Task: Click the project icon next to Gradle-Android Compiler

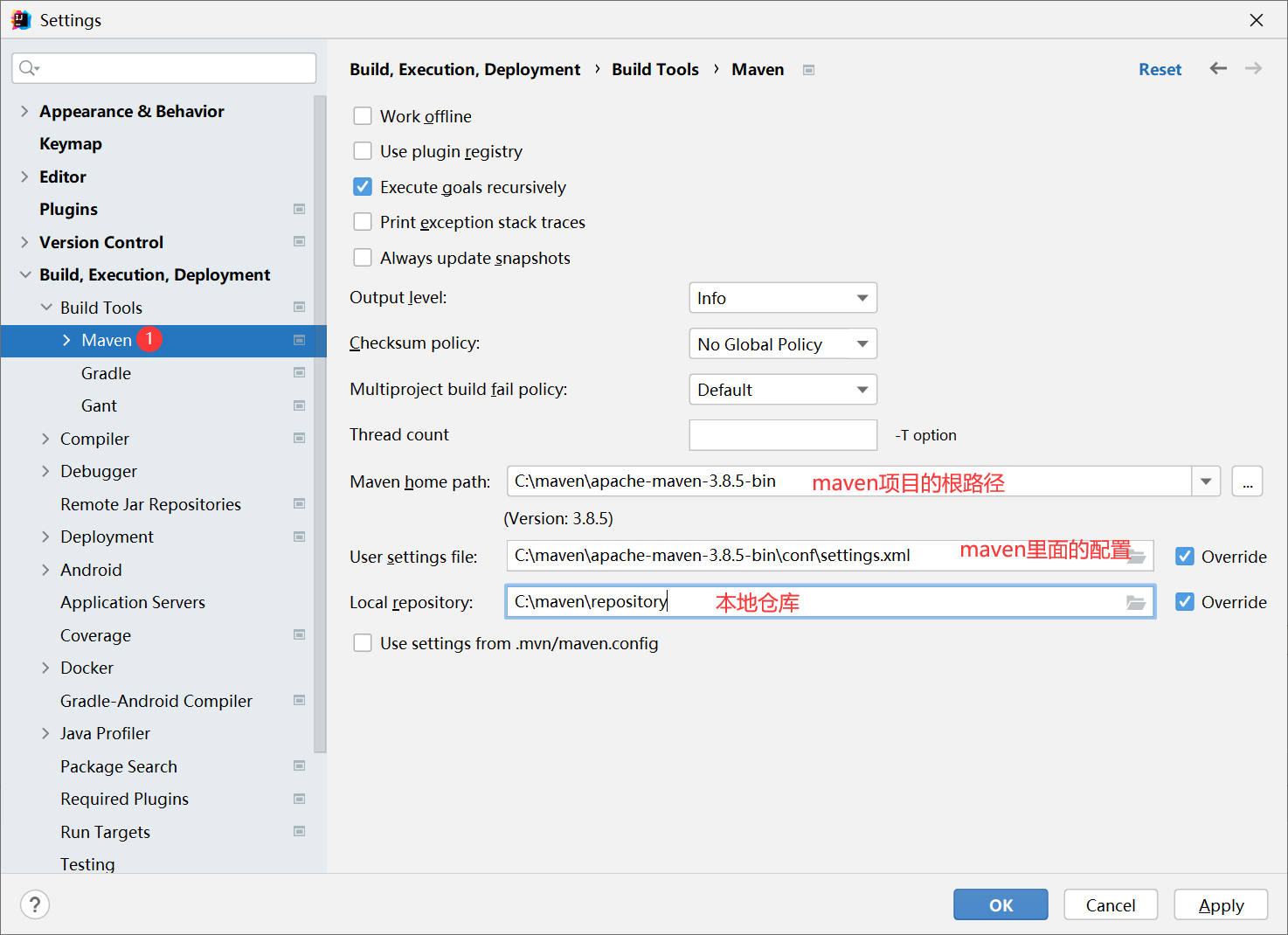Action: [x=299, y=701]
